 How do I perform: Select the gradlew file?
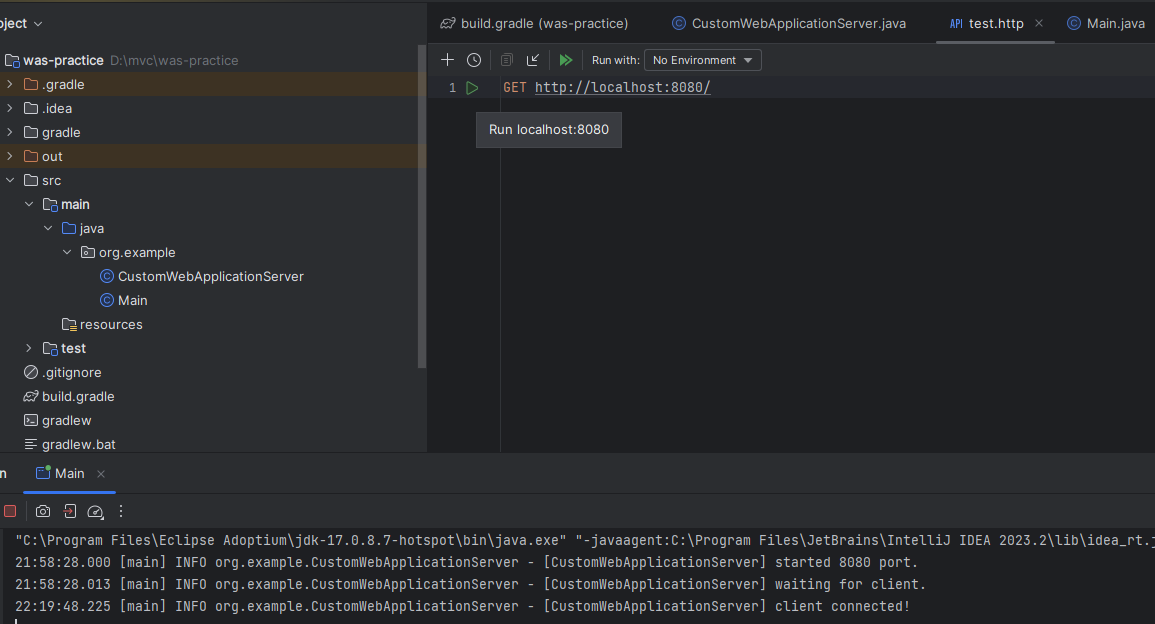(x=66, y=421)
